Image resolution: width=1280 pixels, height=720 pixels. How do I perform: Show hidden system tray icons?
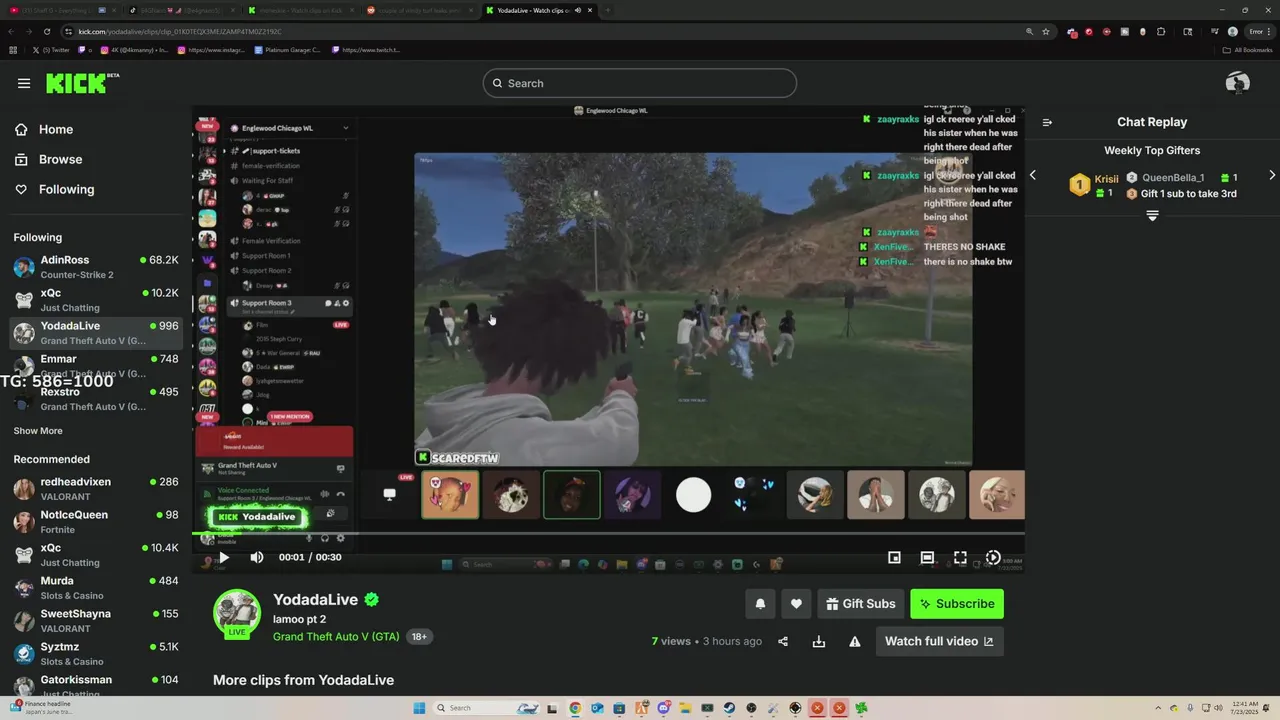point(1158,708)
